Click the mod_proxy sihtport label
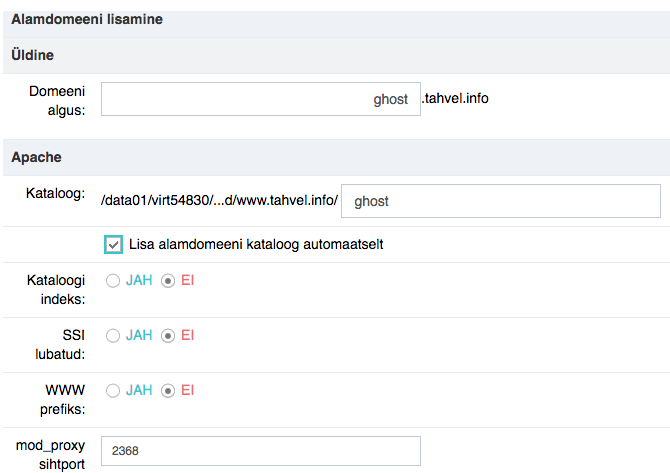Image resolution: width=670 pixels, height=473 pixels. pyautogui.click(x=50, y=455)
